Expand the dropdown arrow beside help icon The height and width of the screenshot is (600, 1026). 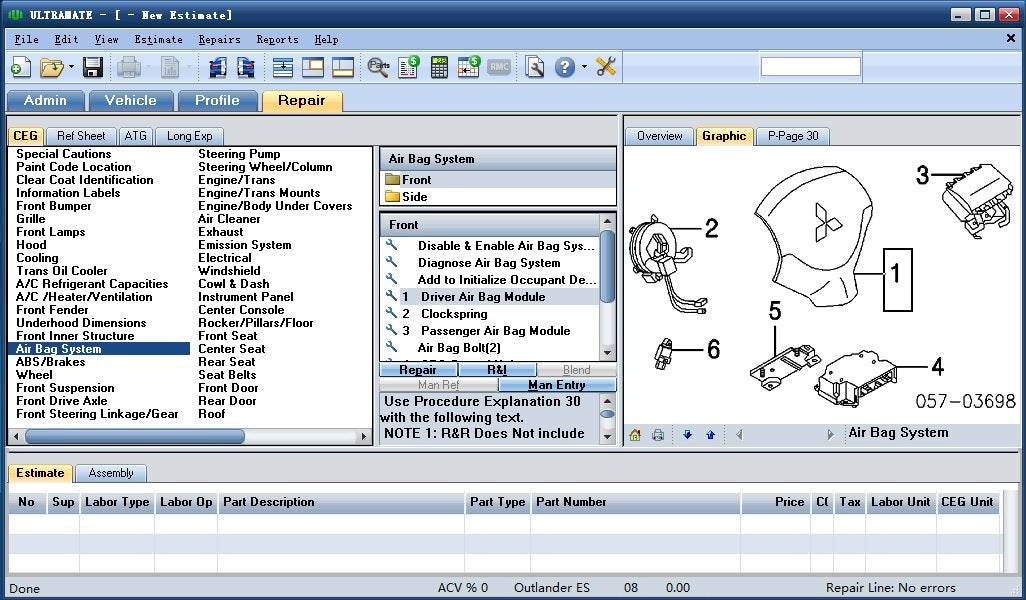[584, 67]
